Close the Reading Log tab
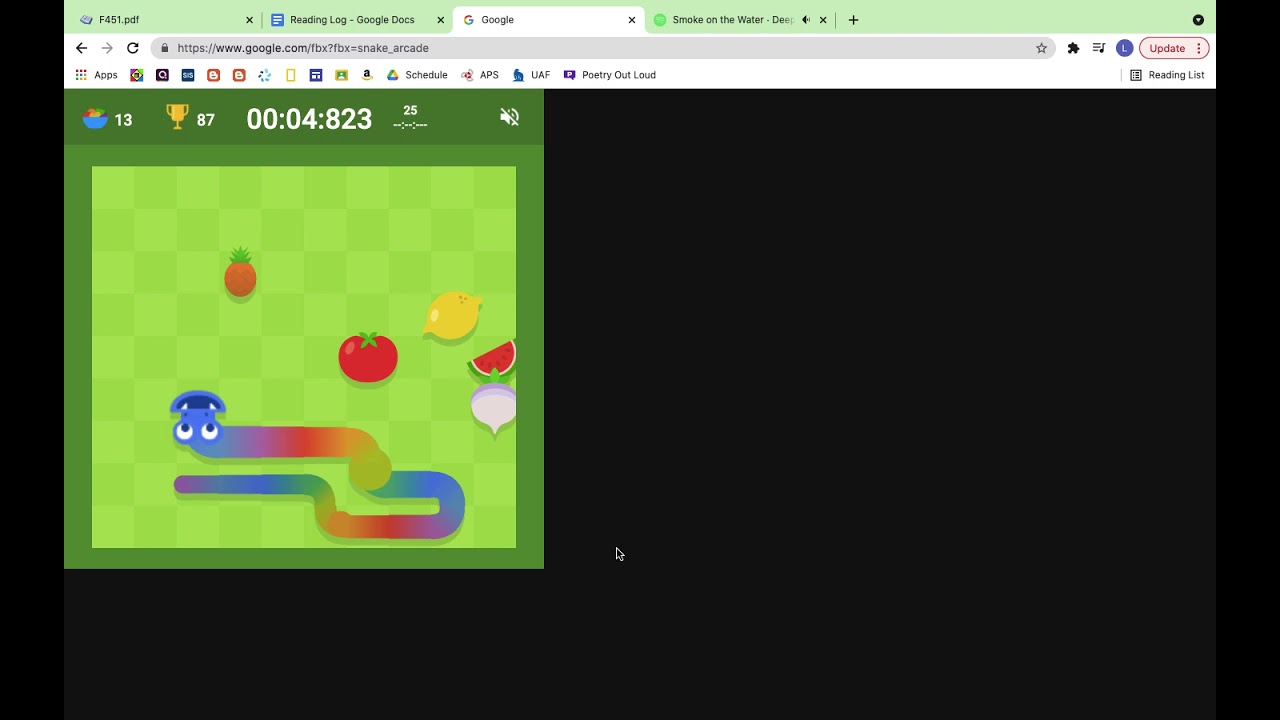 pos(440,20)
